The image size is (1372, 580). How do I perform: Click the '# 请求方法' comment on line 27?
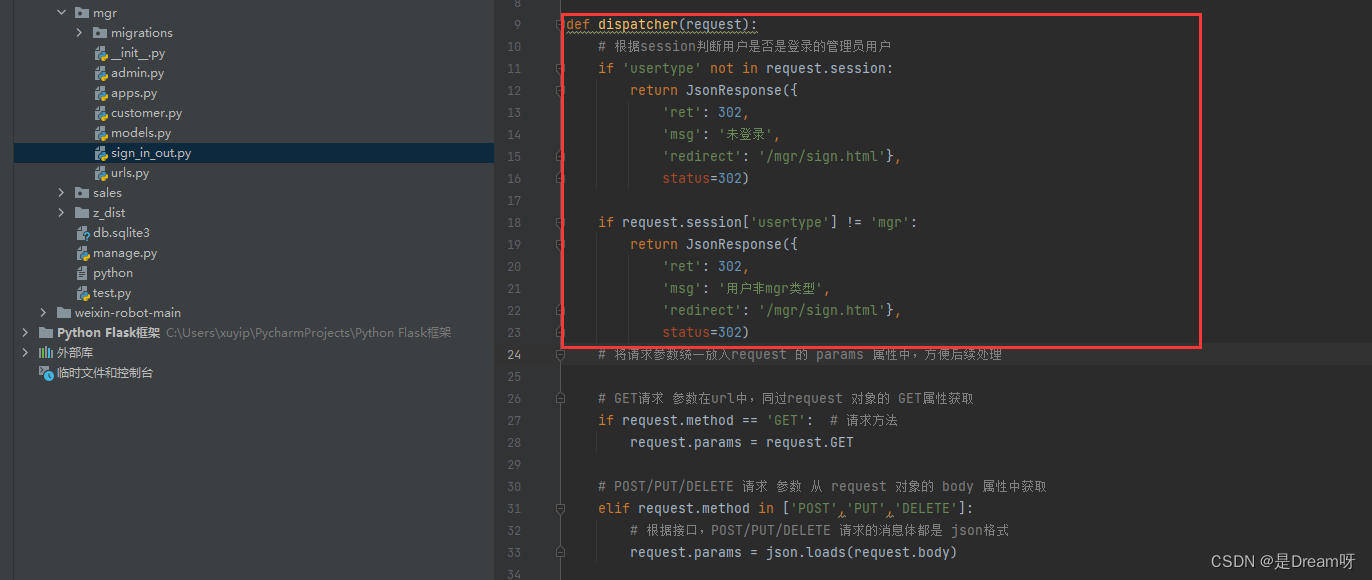(864, 421)
